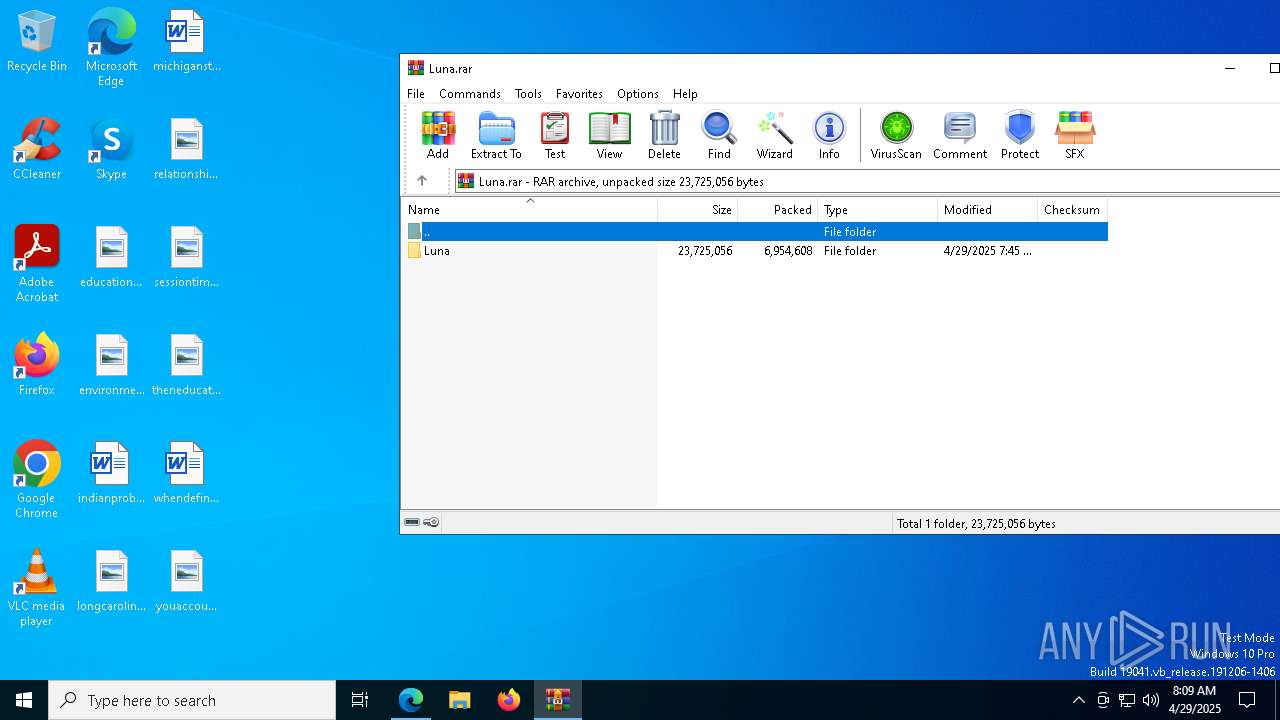The height and width of the screenshot is (720, 1280).
Task: Open the Commands menu
Action: click(x=470, y=93)
